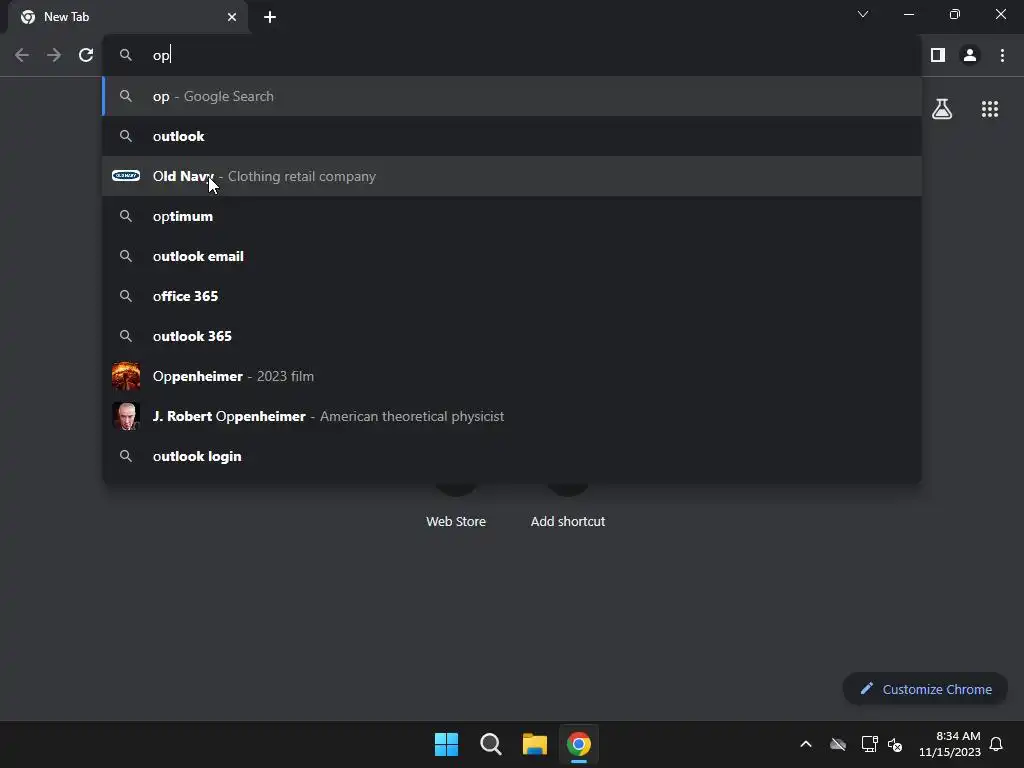
Task: Open tab search dropdown chevron
Action: point(863,14)
